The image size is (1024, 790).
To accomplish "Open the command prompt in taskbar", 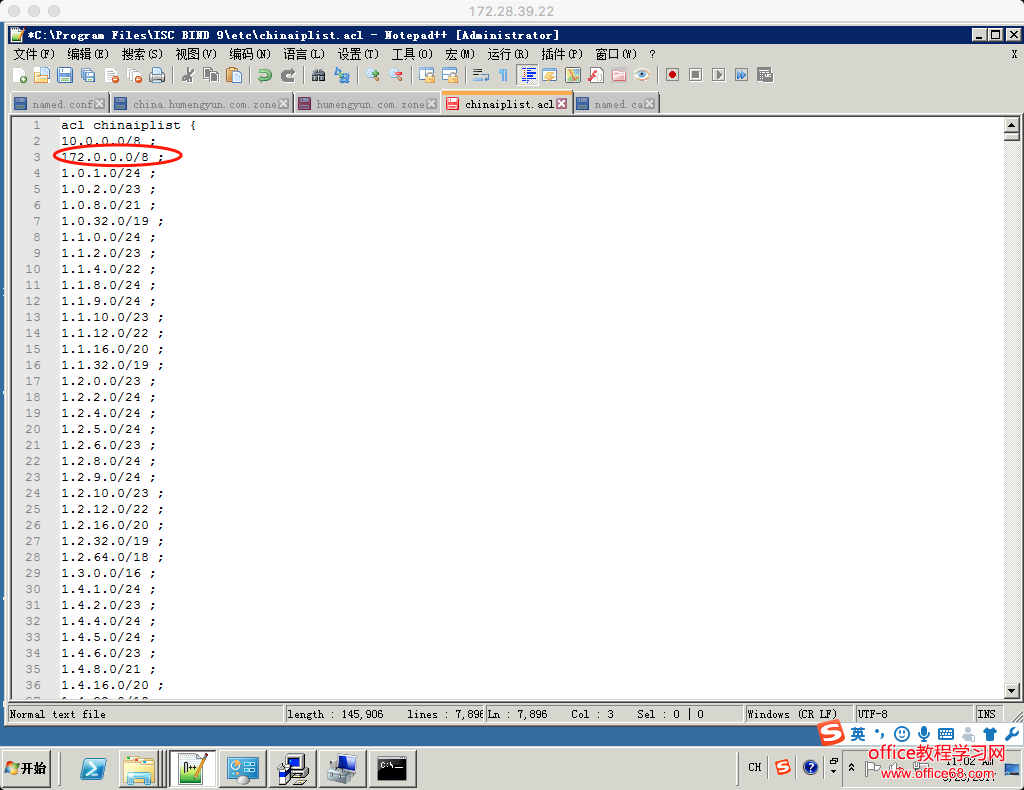I will [392, 768].
